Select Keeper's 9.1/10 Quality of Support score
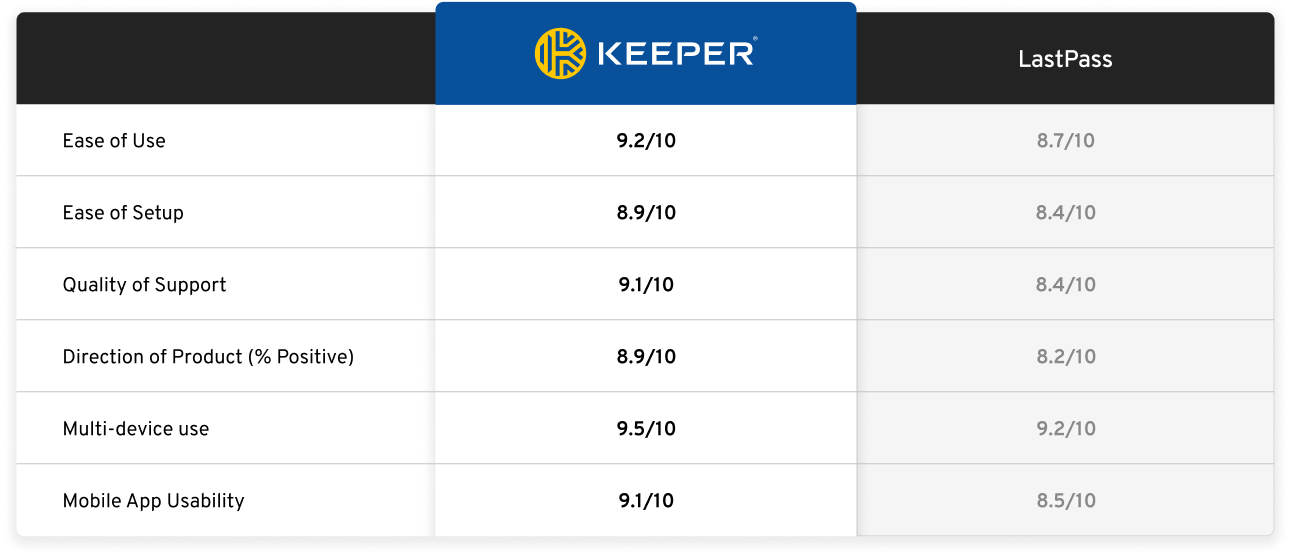Viewport: 1291px width, 557px height. click(x=646, y=285)
